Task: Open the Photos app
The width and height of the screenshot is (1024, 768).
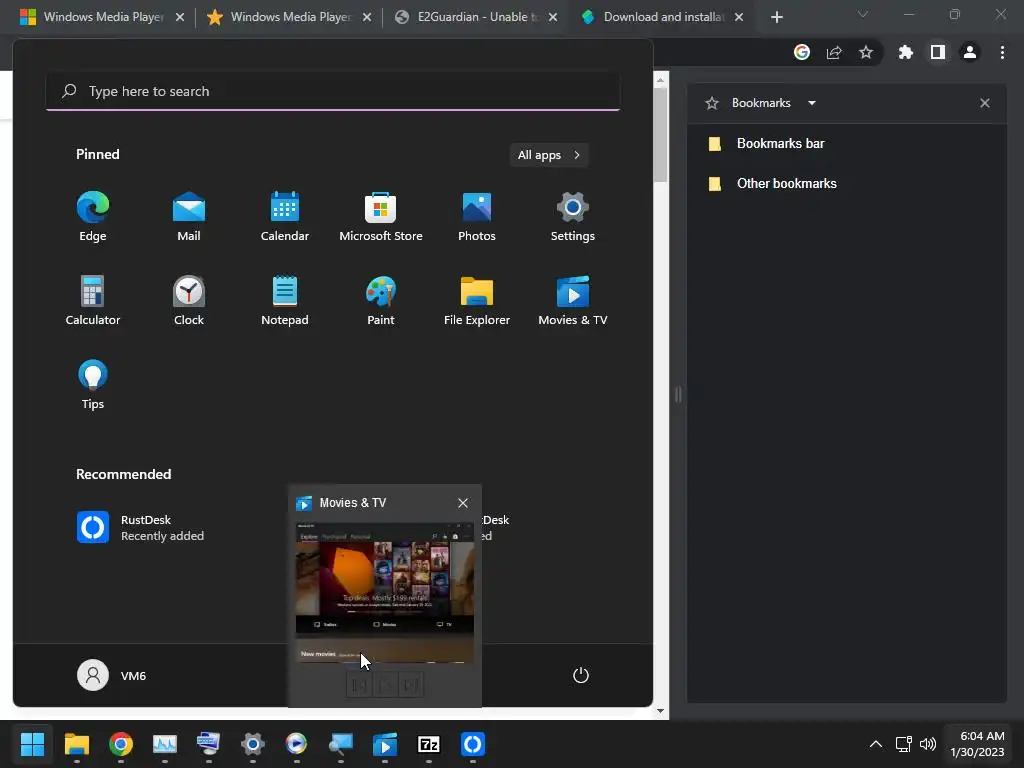Action: pos(477,217)
